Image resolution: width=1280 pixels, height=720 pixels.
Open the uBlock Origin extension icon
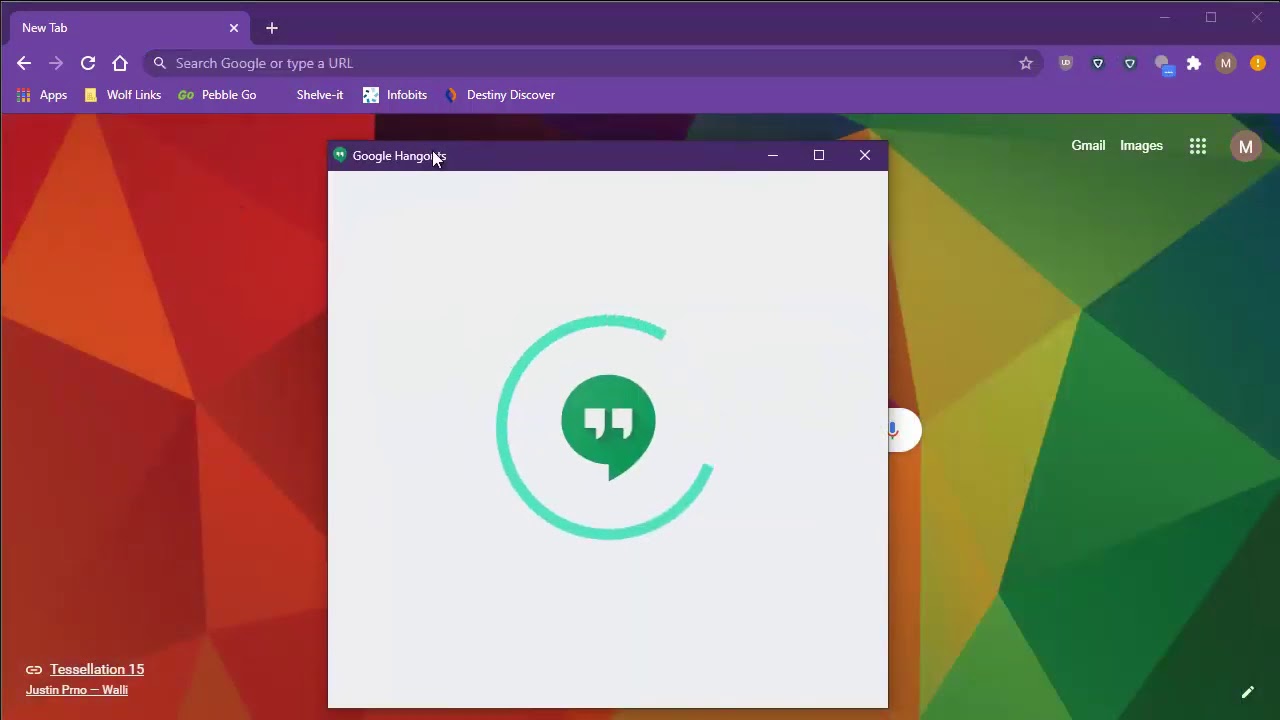pos(1066,63)
